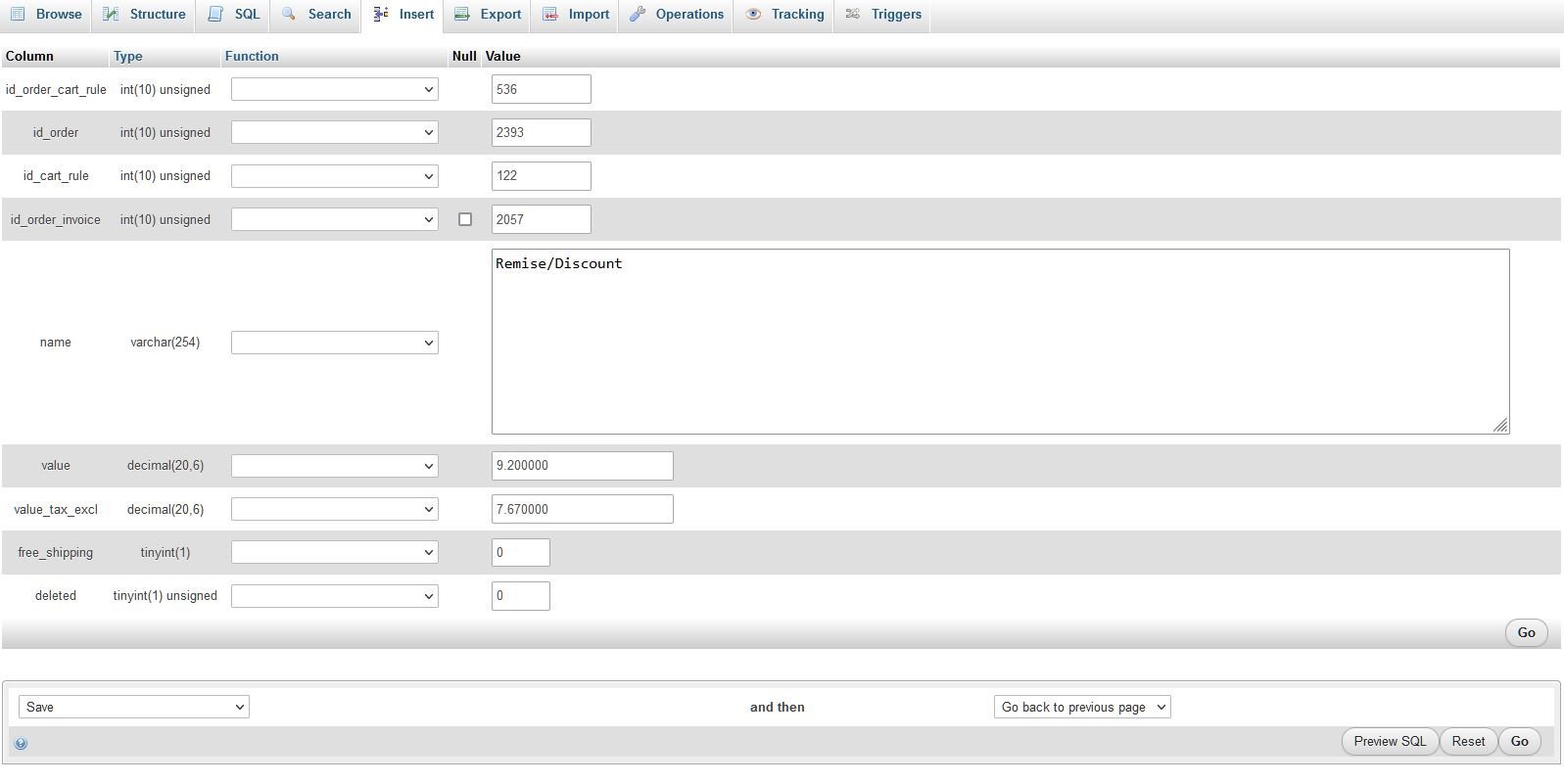This screenshot has width=1564, height=784.
Task: Toggle Null checkbox for id_order_invoice
Action: [465, 219]
